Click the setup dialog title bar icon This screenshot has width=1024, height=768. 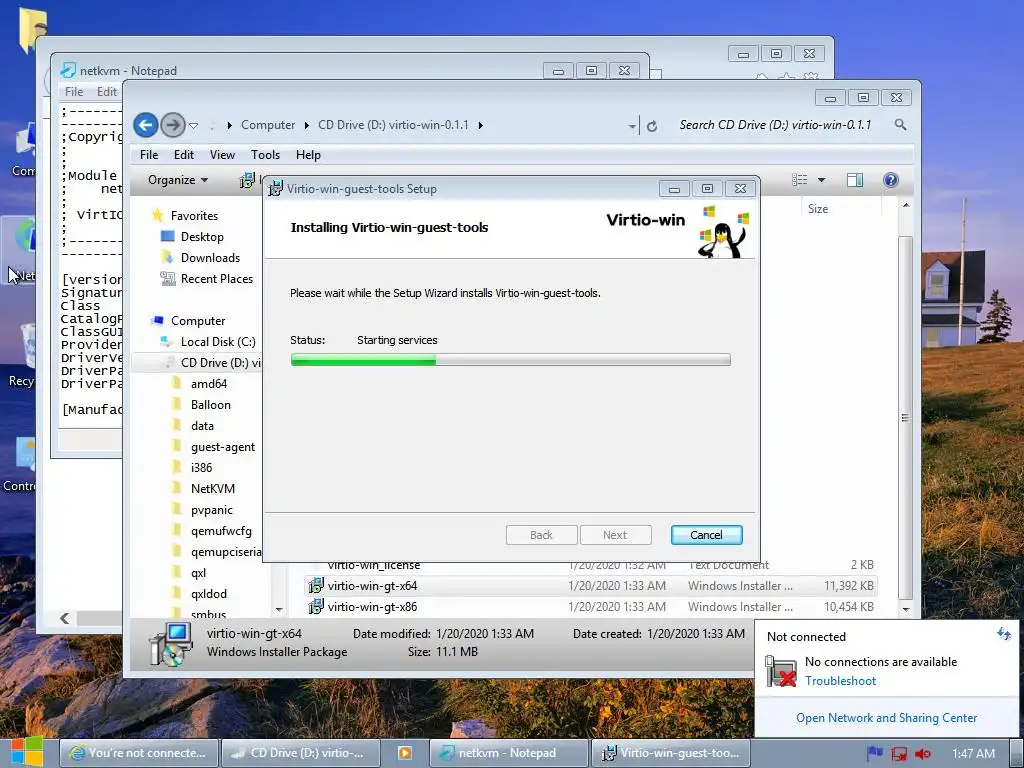(276, 189)
